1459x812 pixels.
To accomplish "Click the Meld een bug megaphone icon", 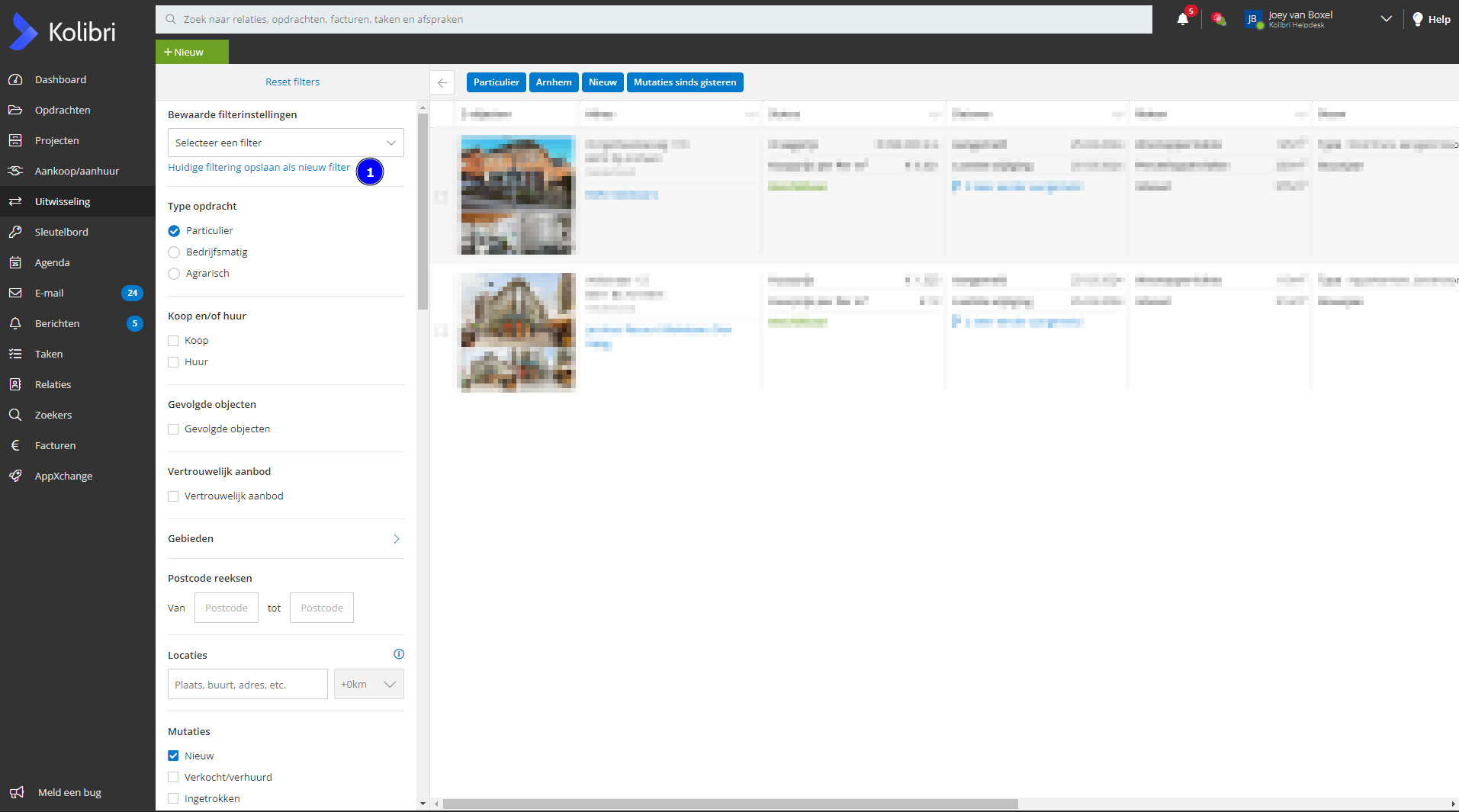I will pos(17,792).
